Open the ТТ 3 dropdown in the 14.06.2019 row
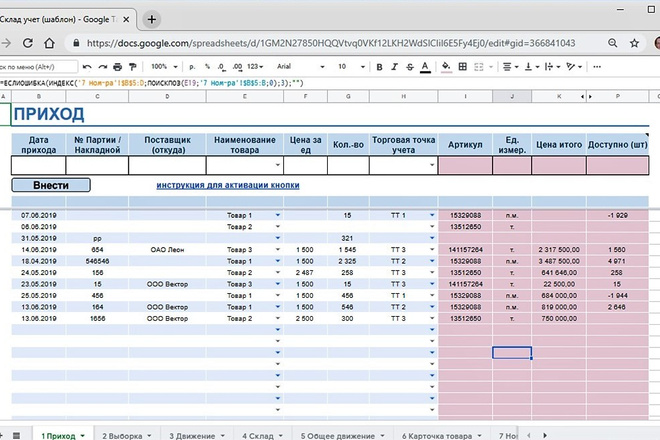660x440 pixels. [432, 250]
